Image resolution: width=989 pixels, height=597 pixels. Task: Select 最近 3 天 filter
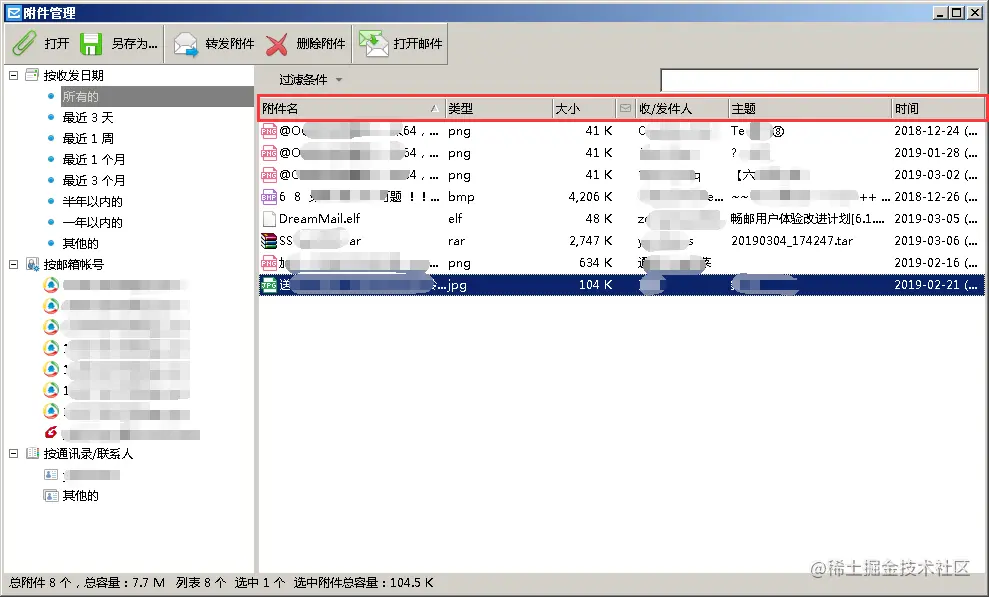coord(88,117)
